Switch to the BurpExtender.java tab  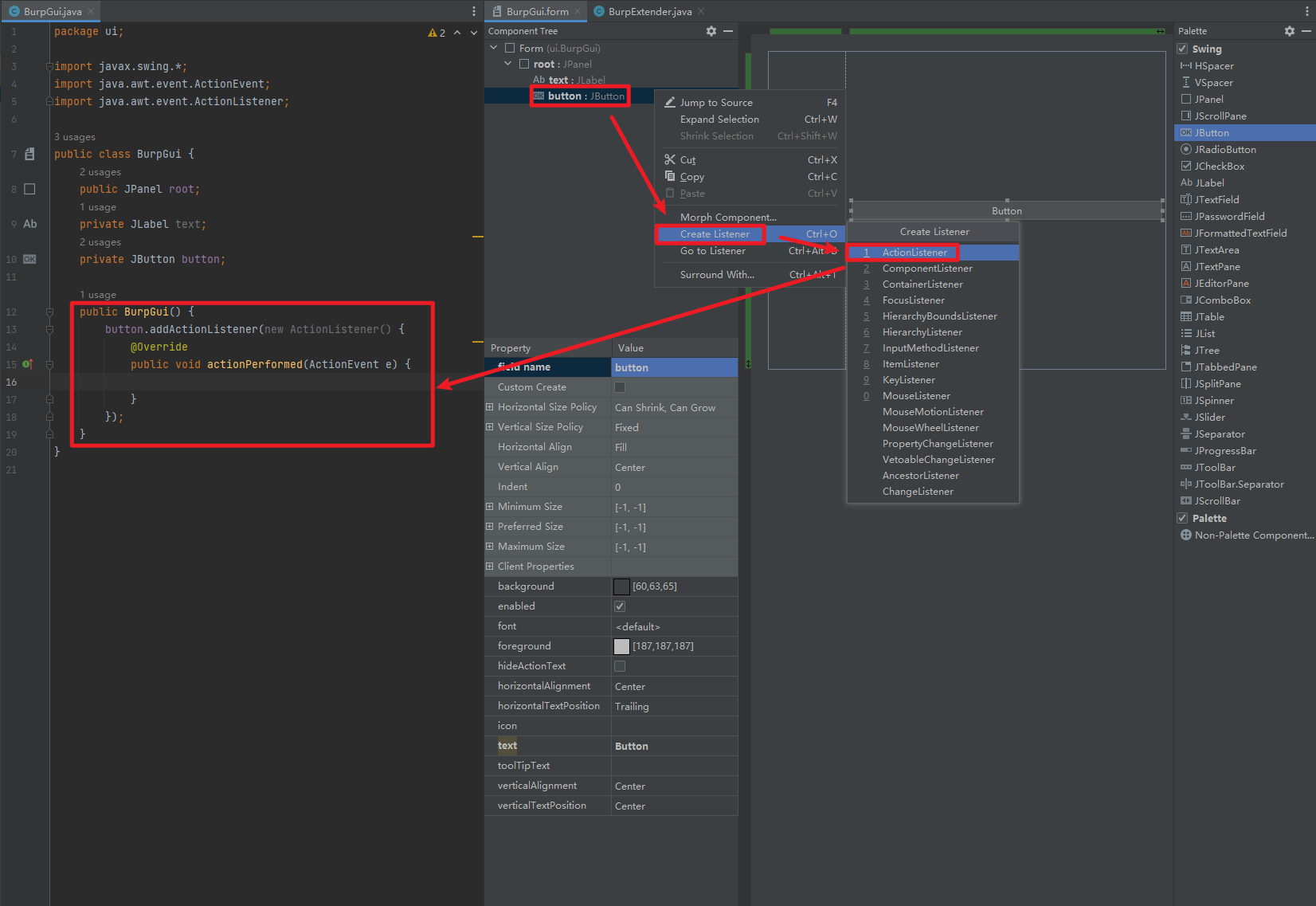click(x=649, y=11)
